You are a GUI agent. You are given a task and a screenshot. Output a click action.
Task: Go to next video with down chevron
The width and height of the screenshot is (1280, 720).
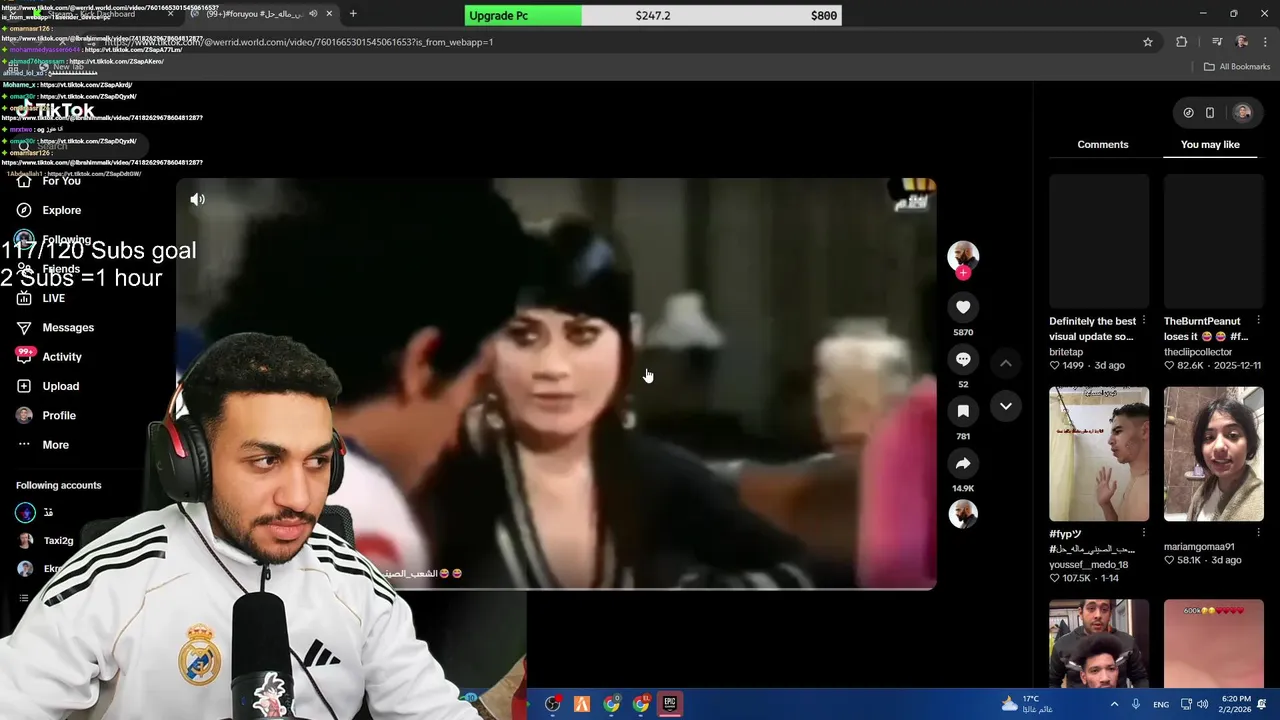pyautogui.click(x=1006, y=406)
